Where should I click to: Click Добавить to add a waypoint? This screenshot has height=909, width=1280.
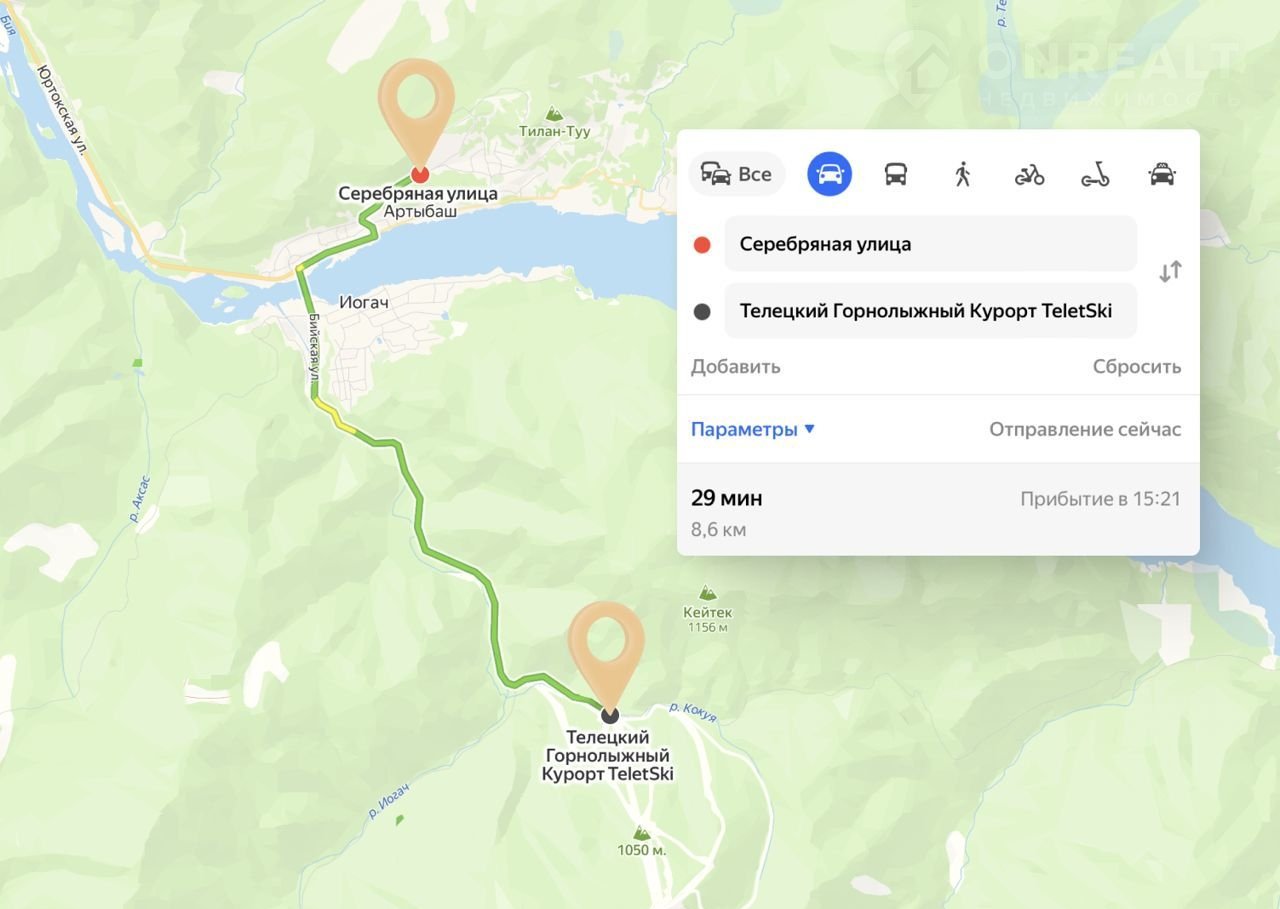[735, 366]
